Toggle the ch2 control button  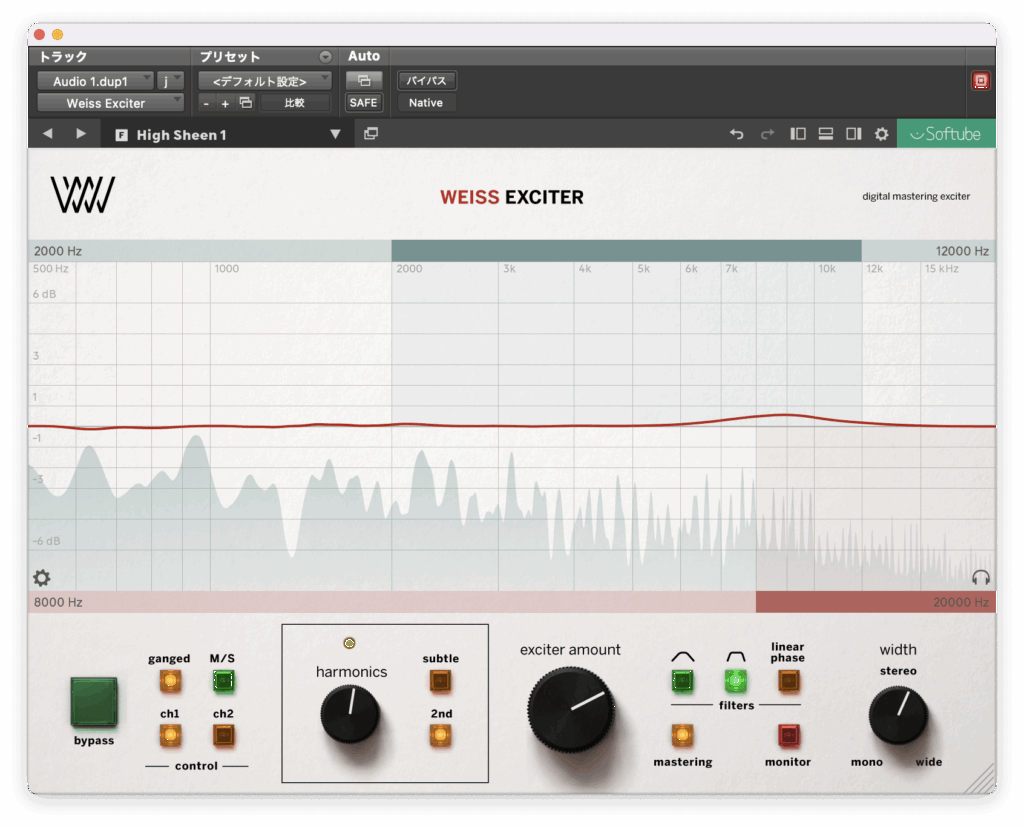[x=223, y=736]
